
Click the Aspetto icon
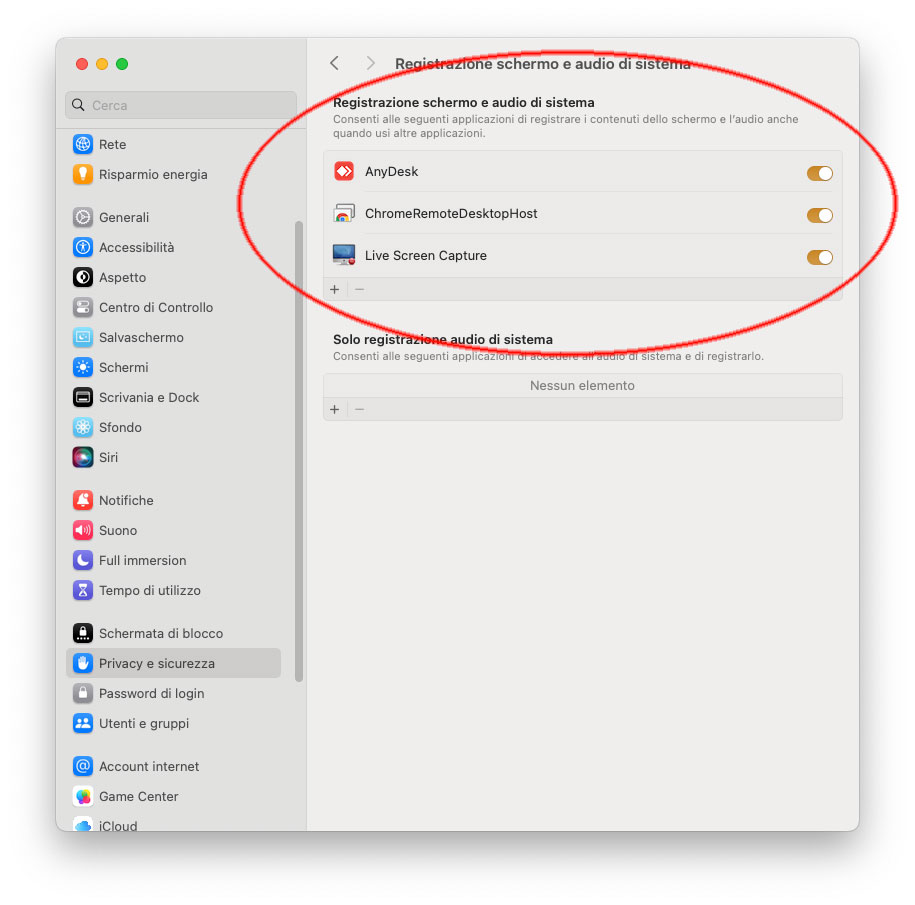[x=83, y=277]
